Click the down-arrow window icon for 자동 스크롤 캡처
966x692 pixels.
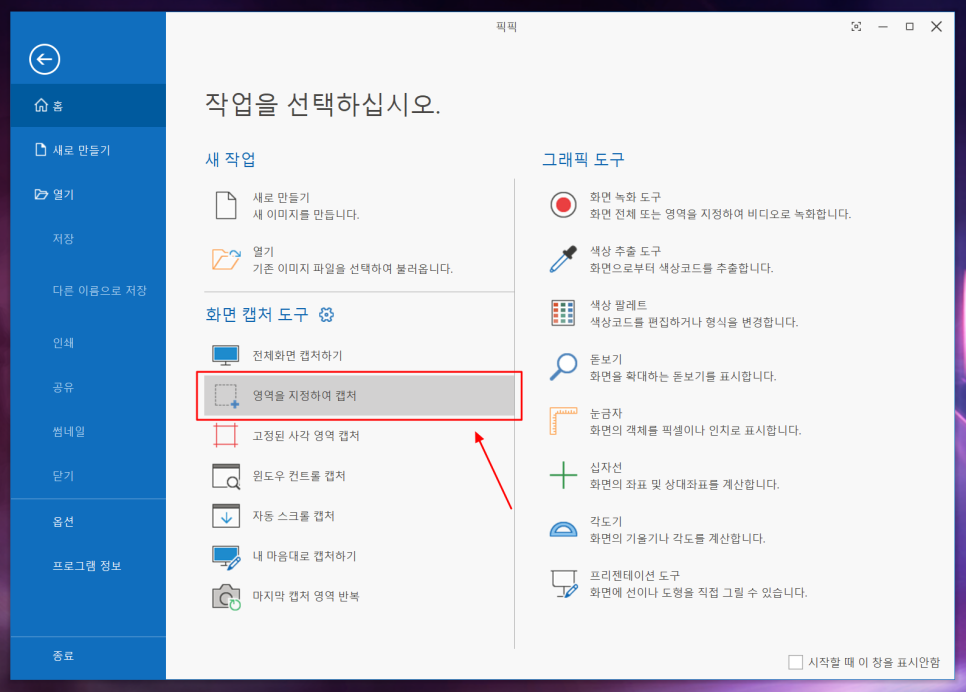point(225,516)
